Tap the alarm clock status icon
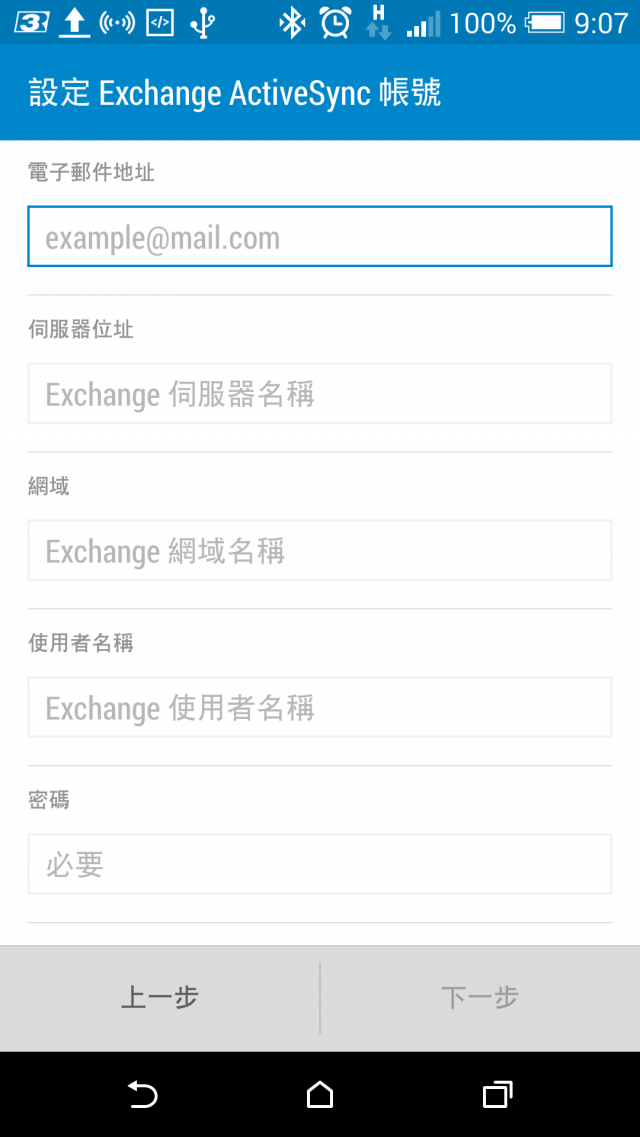Viewport: 640px width, 1138px height. (336, 23)
